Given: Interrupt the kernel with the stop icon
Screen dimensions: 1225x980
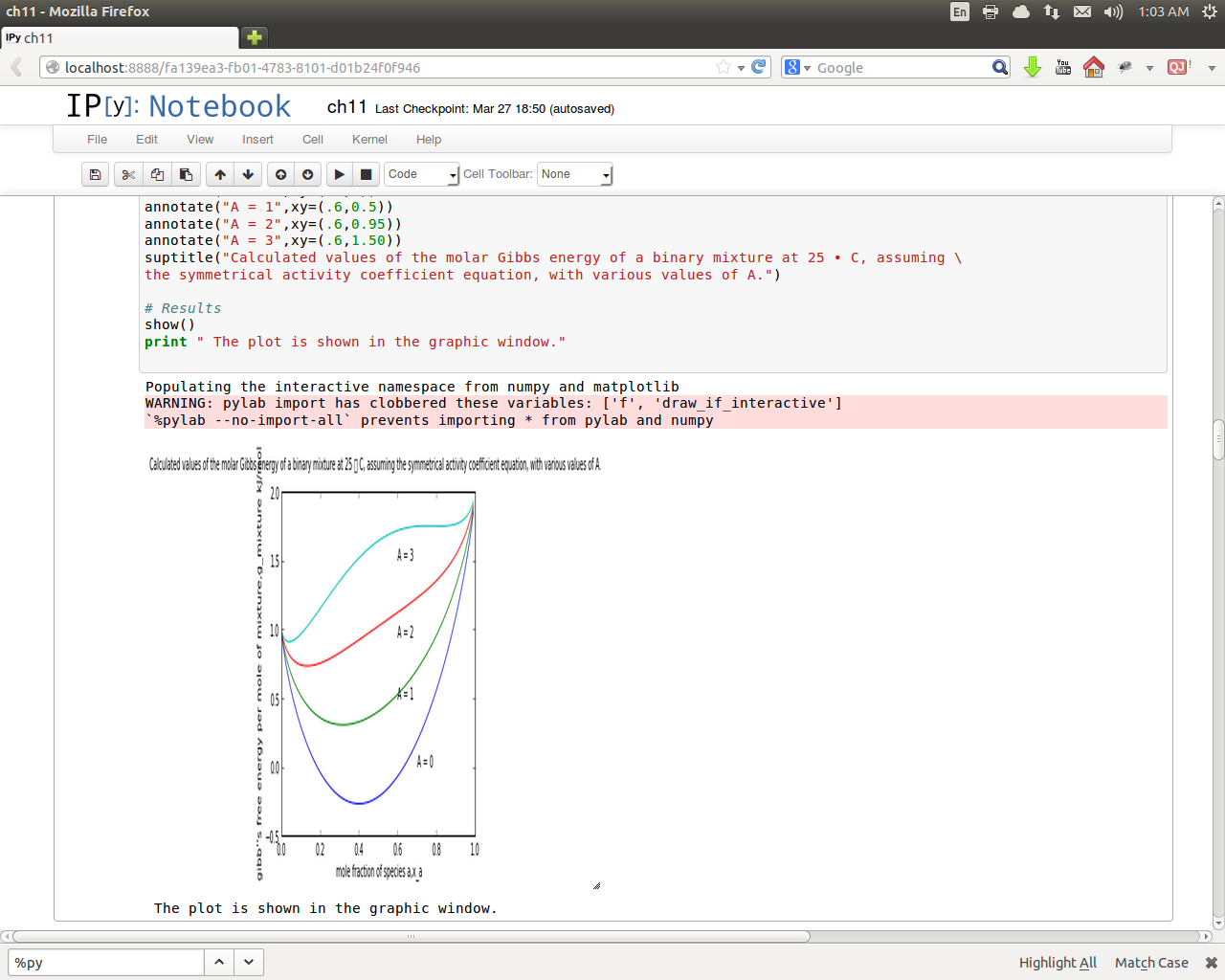Looking at the screenshot, I should pos(366,174).
